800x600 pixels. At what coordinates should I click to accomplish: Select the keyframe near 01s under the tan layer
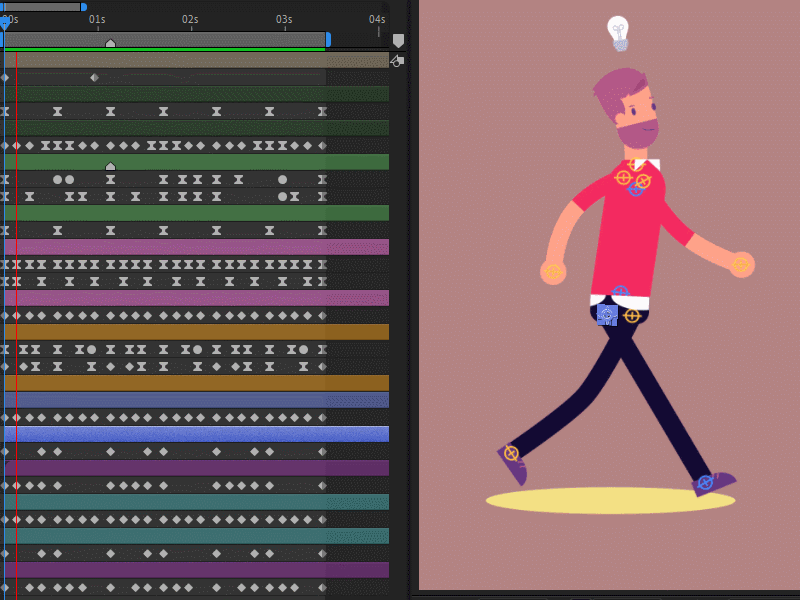94,78
